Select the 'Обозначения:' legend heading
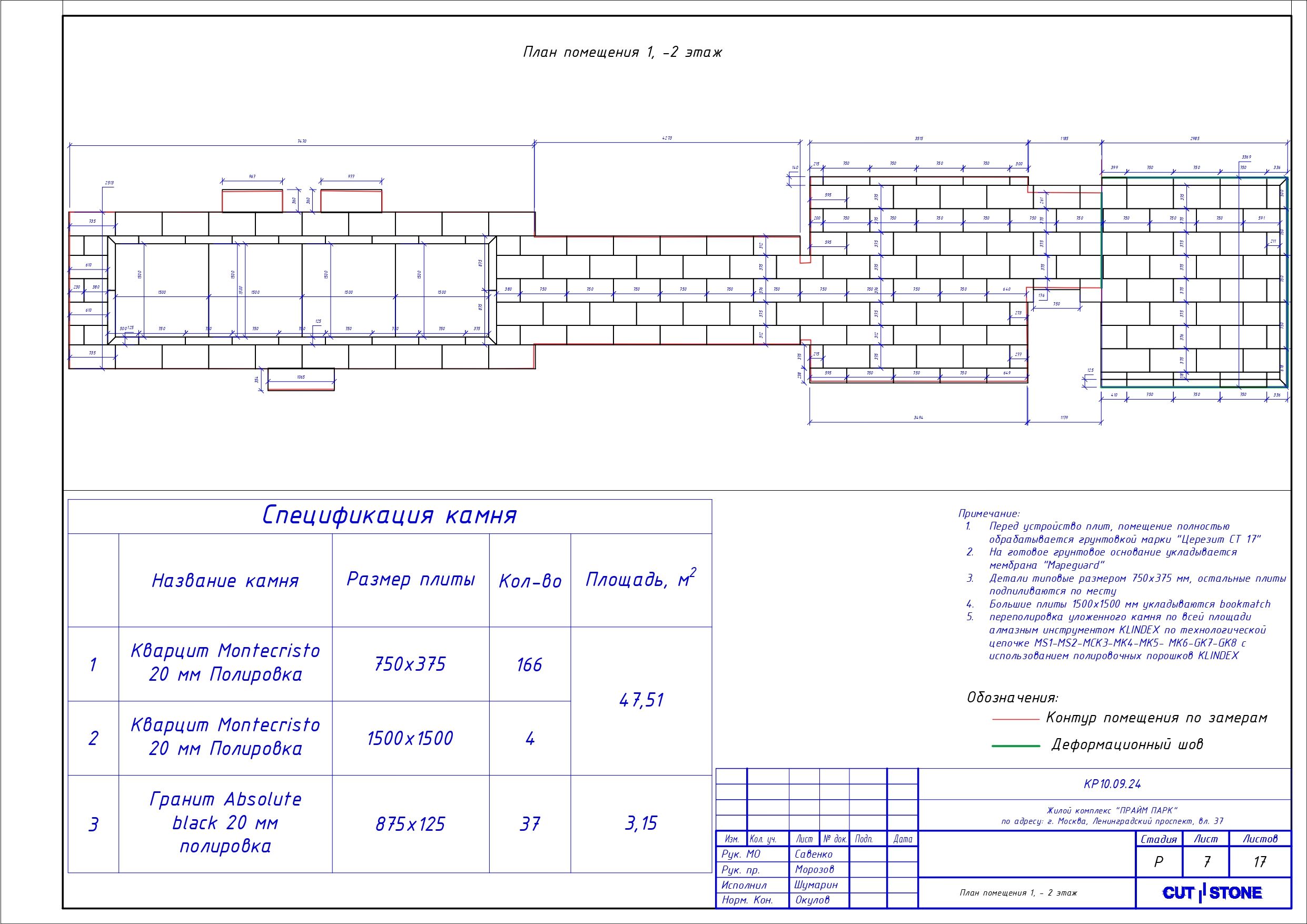The height and width of the screenshot is (924, 1307). pos(1013,698)
